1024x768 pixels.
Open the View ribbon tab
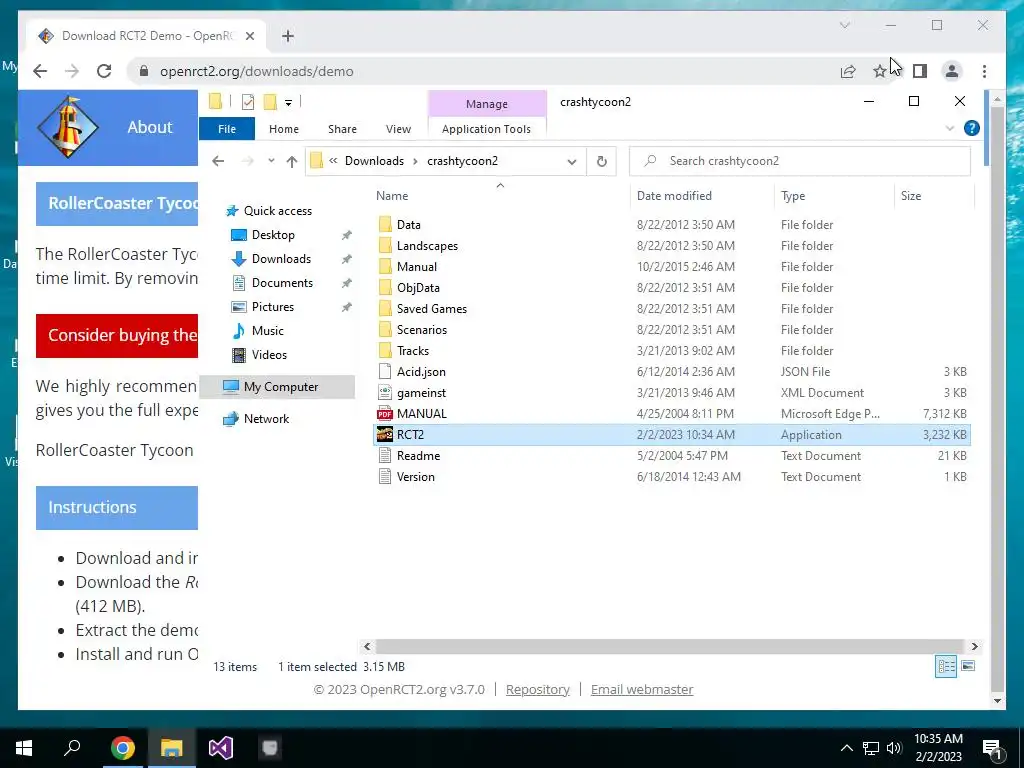coord(398,129)
